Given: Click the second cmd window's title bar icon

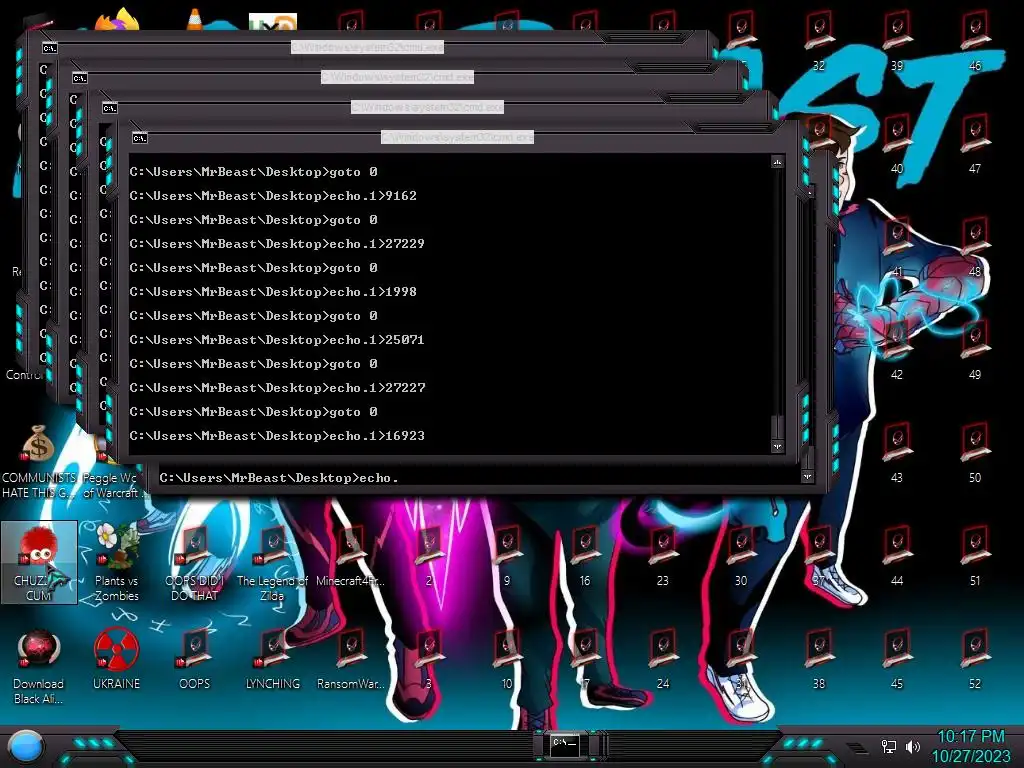Looking at the screenshot, I should 80,78.
